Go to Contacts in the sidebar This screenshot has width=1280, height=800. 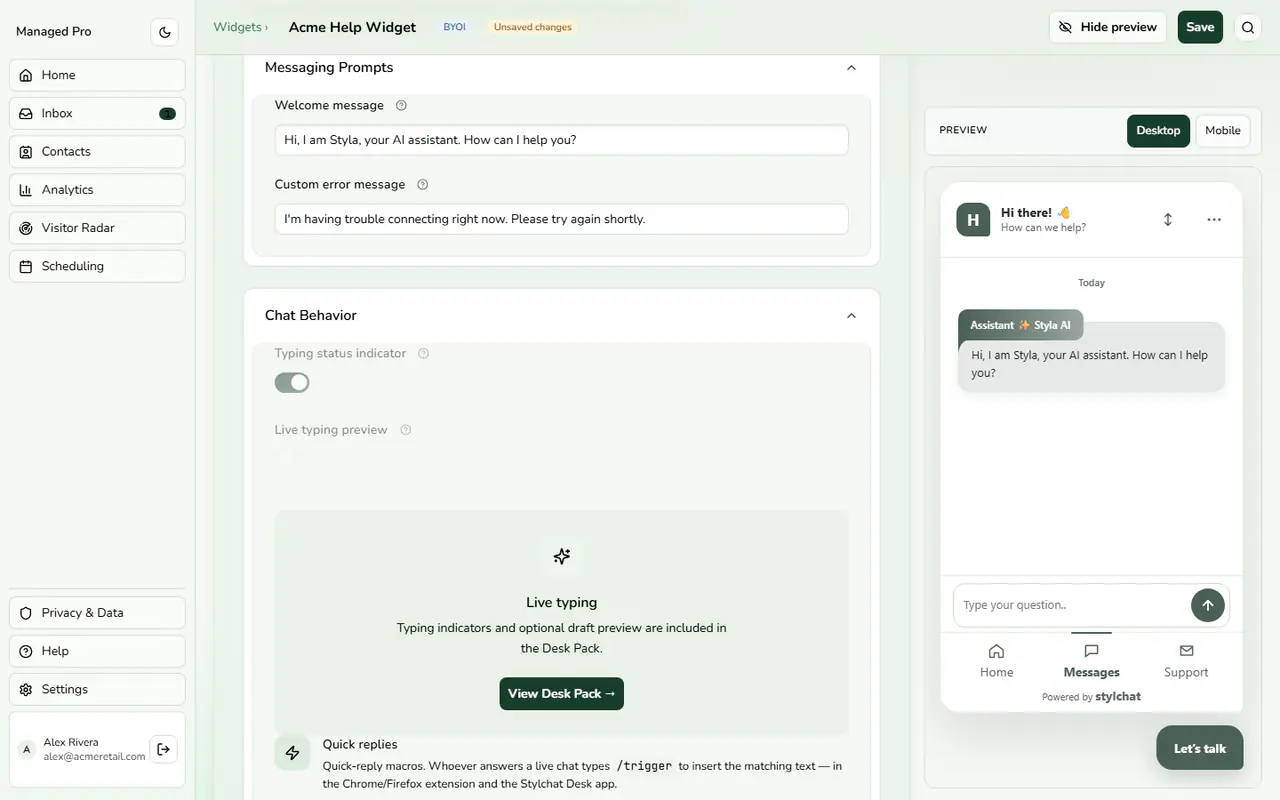point(97,152)
